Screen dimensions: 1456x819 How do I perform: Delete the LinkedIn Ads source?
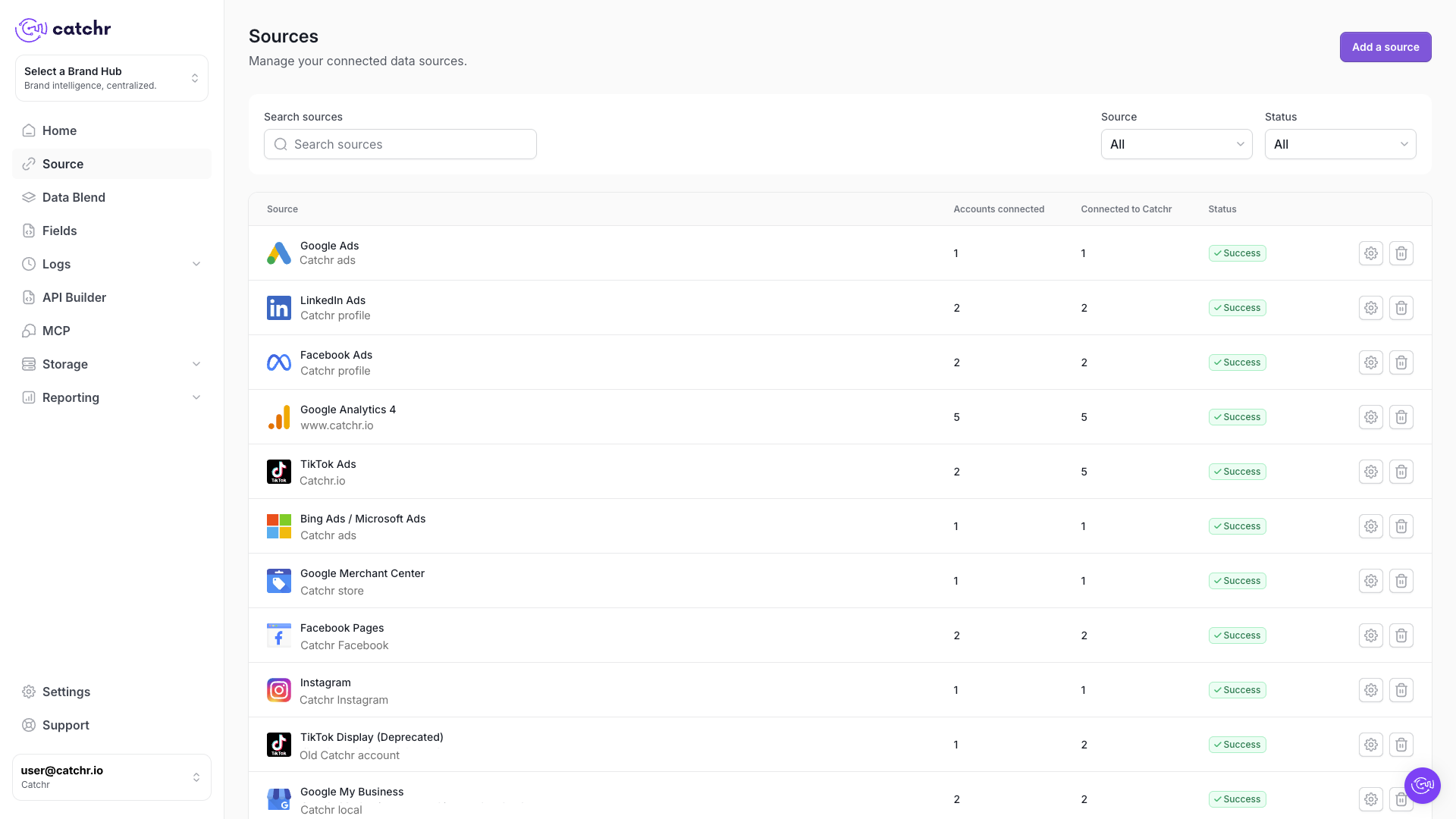click(1401, 308)
